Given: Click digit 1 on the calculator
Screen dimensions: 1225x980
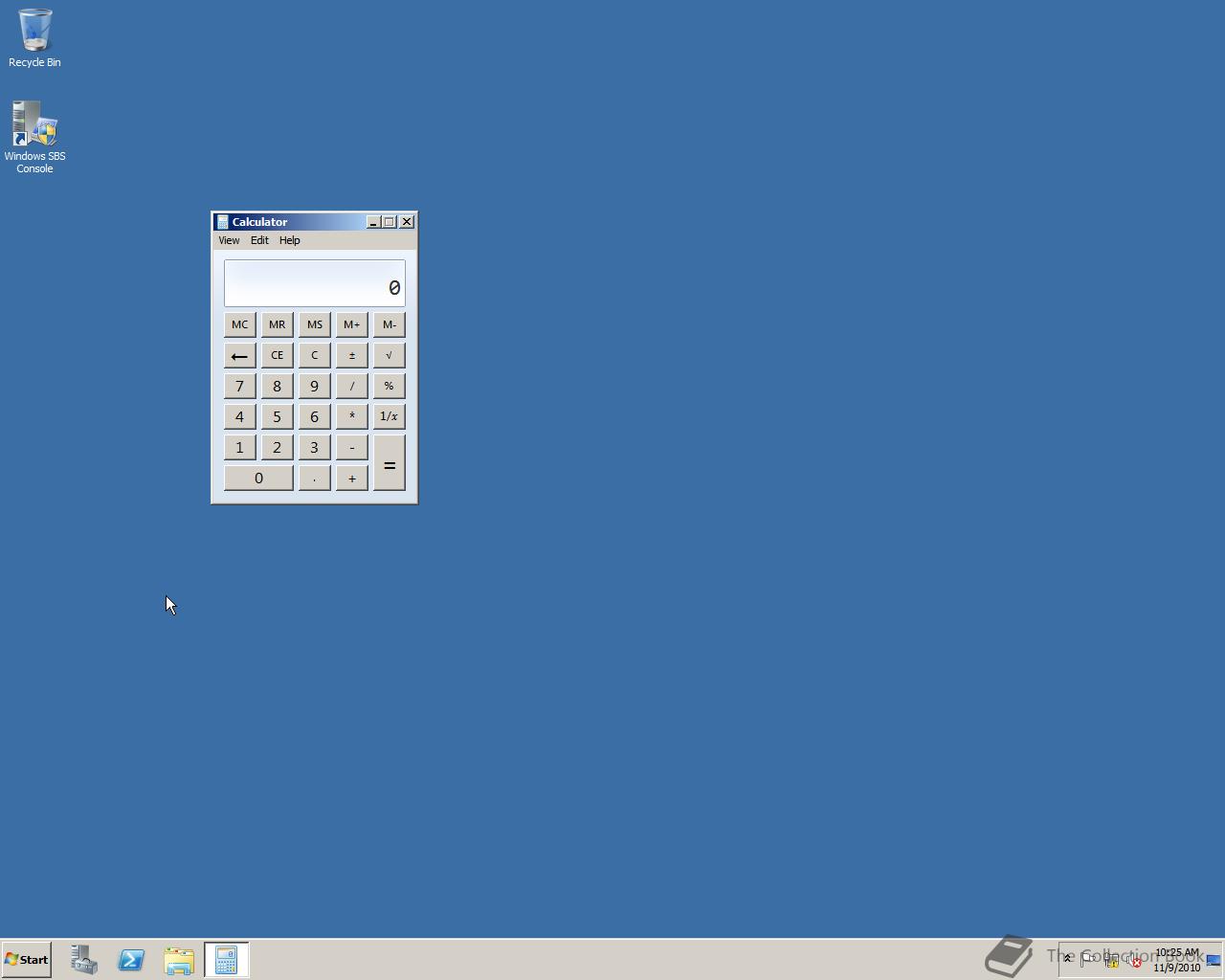Looking at the screenshot, I should coord(239,447).
